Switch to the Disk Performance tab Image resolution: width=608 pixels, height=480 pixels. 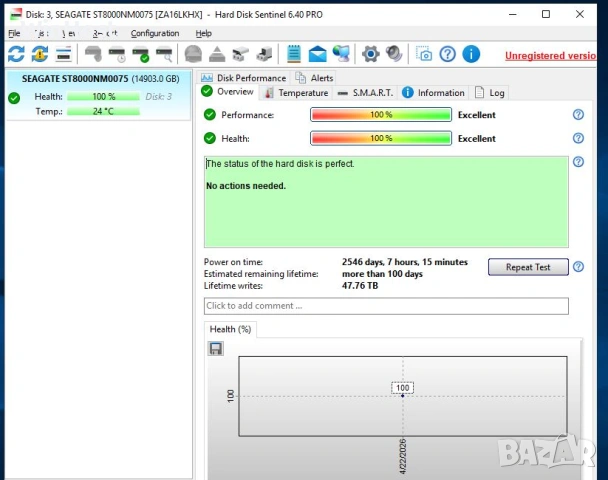coord(244,78)
